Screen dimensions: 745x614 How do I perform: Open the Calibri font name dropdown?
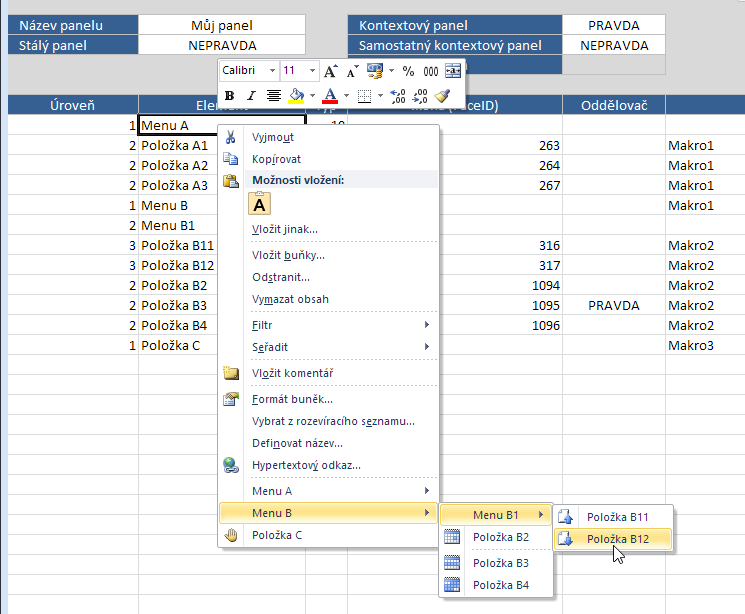tap(272, 71)
